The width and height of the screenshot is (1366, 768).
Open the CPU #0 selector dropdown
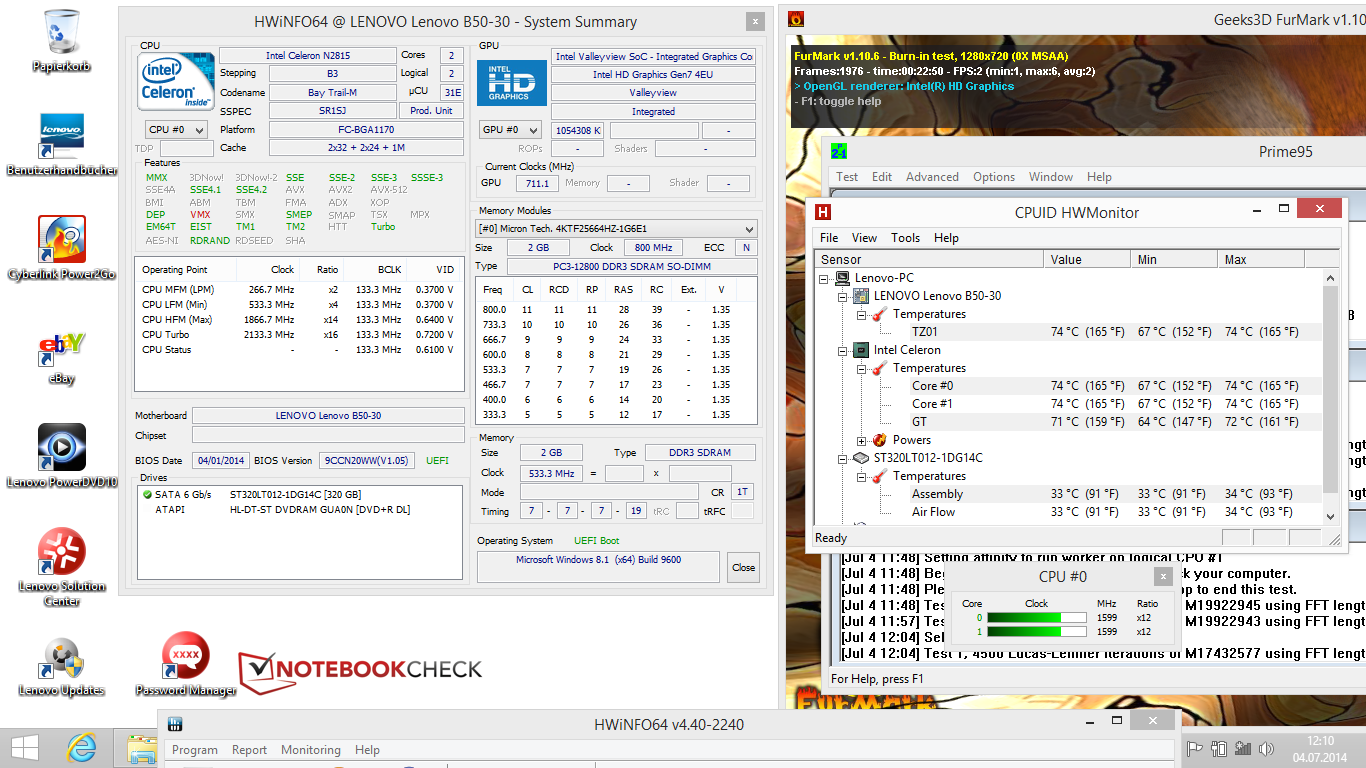[176, 130]
